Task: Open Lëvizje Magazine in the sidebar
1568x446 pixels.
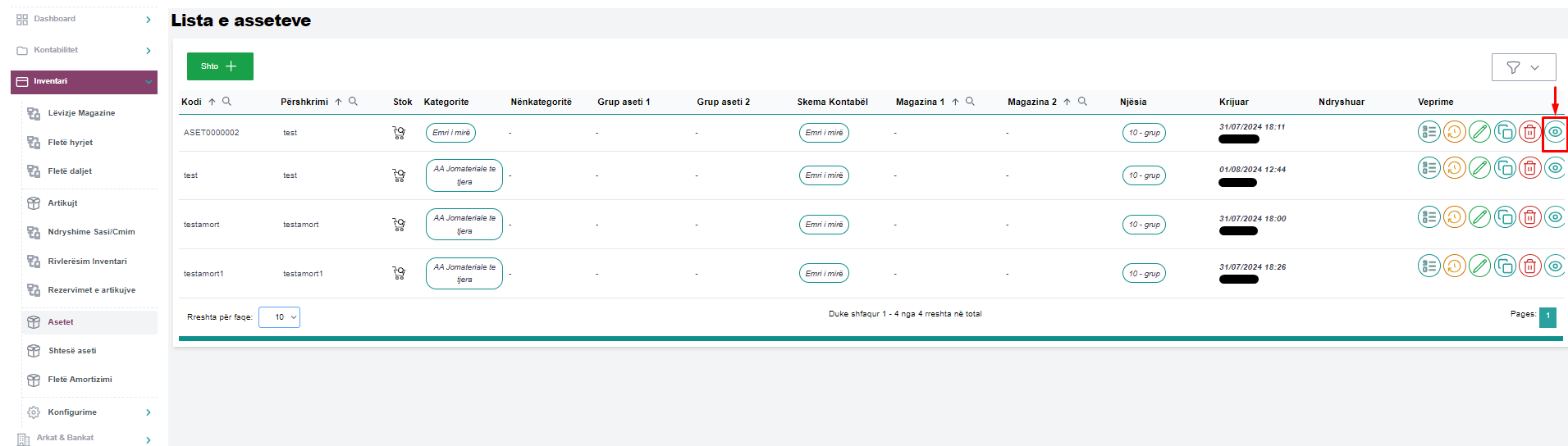Action: (x=81, y=113)
